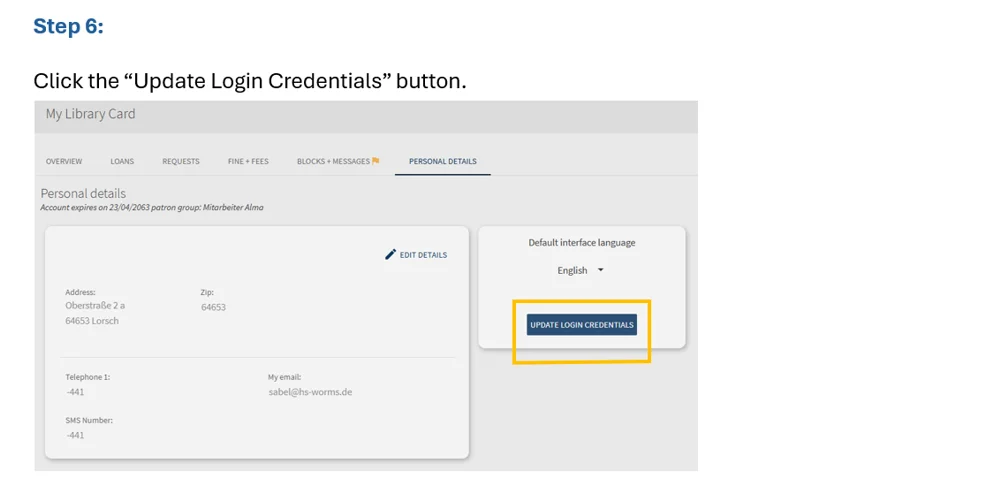Switch to the Overview tab
This screenshot has height=487, width=990.
[x=64, y=161]
